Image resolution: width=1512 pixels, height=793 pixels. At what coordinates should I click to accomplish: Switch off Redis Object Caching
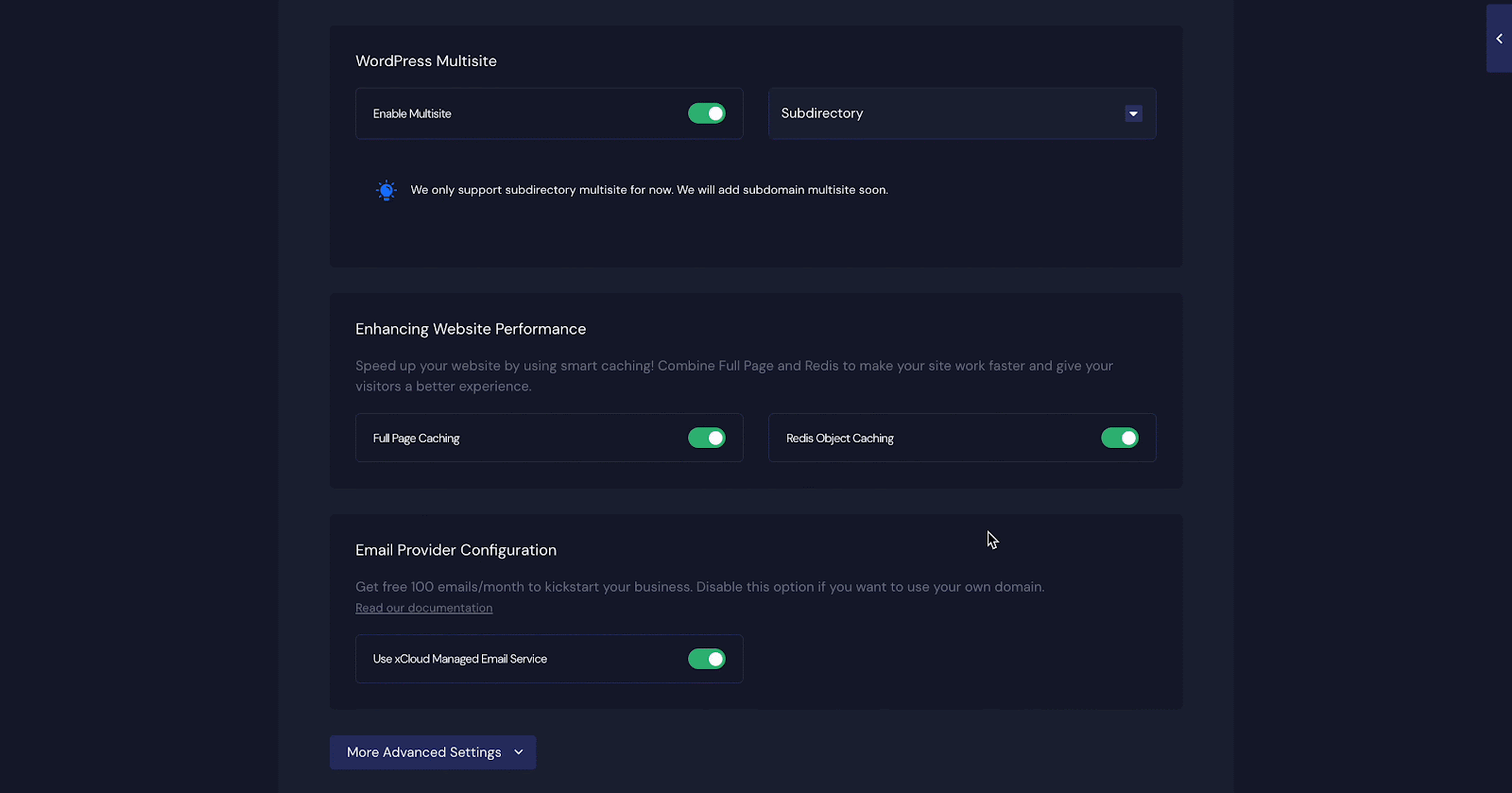pyautogui.click(x=1119, y=438)
